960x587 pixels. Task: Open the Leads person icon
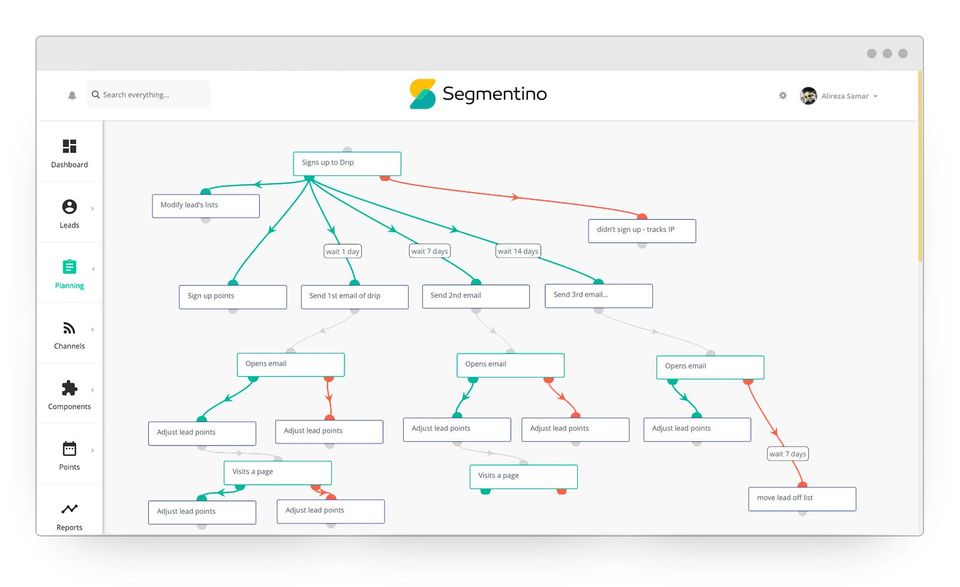click(69, 206)
